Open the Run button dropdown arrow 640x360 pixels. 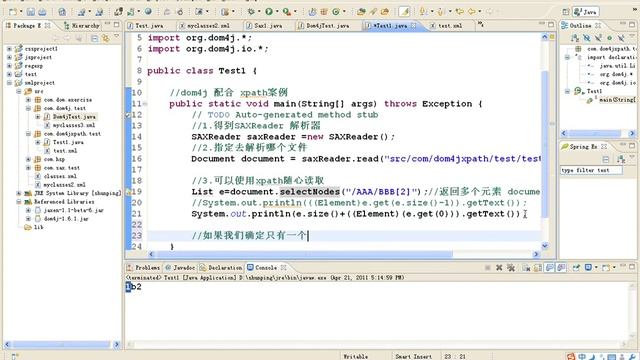(x=277, y=12)
